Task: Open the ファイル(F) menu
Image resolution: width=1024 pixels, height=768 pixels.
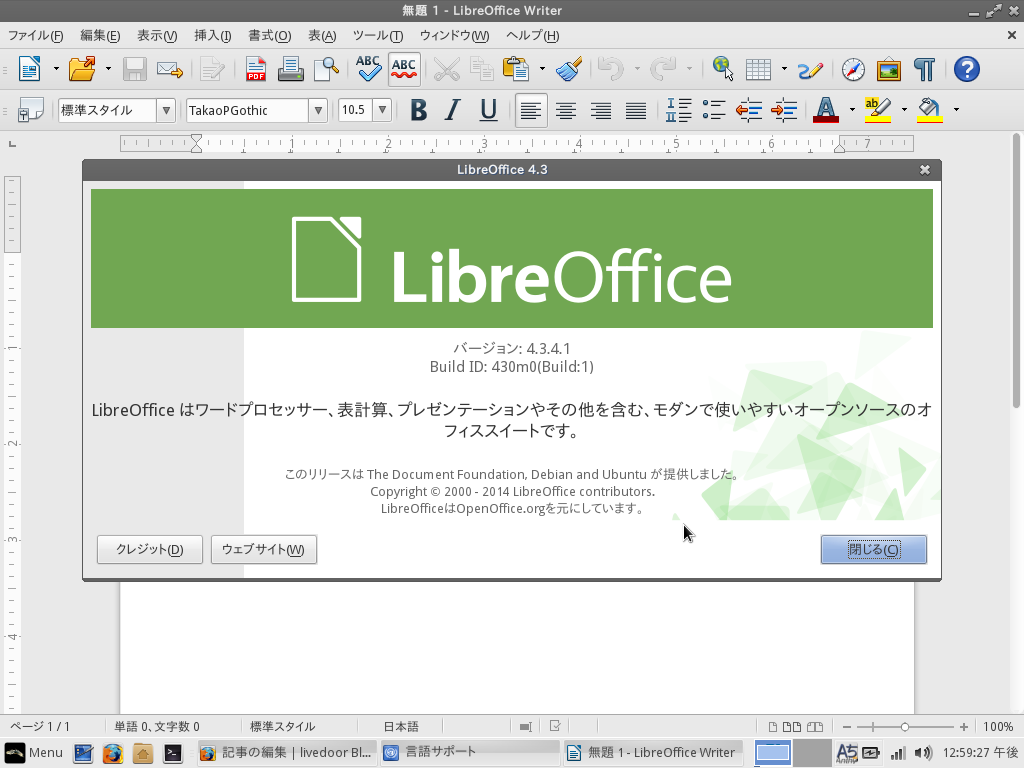Action: [35, 35]
